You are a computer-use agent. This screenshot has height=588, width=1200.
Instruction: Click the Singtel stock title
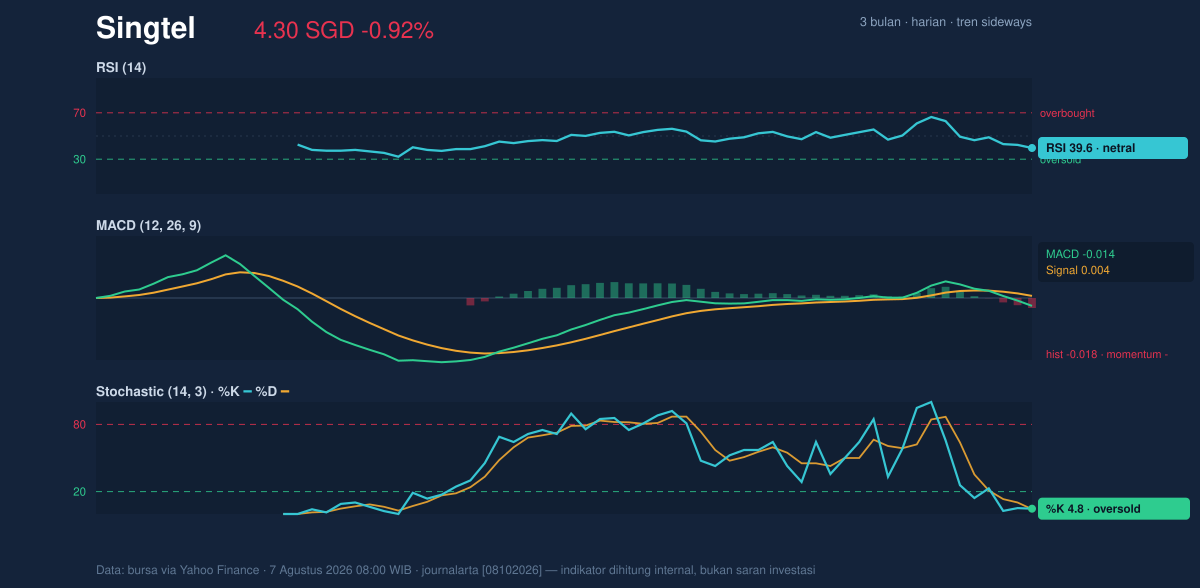point(145,29)
